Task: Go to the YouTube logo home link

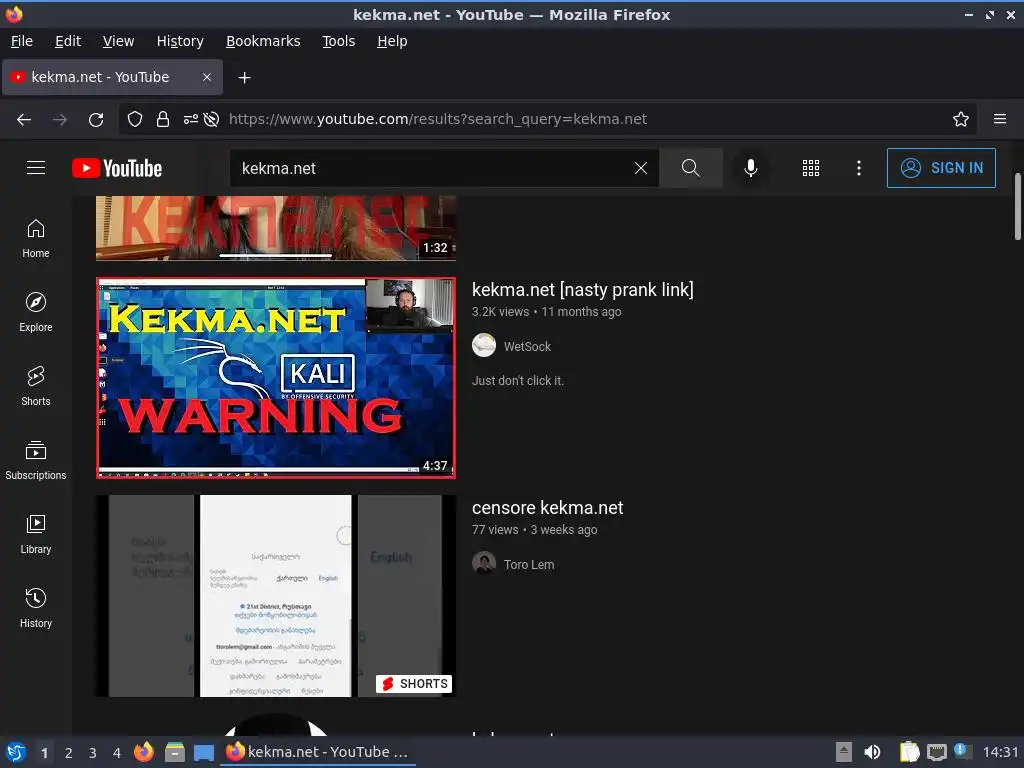Action: pyautogui.click(x=117, y=168)
